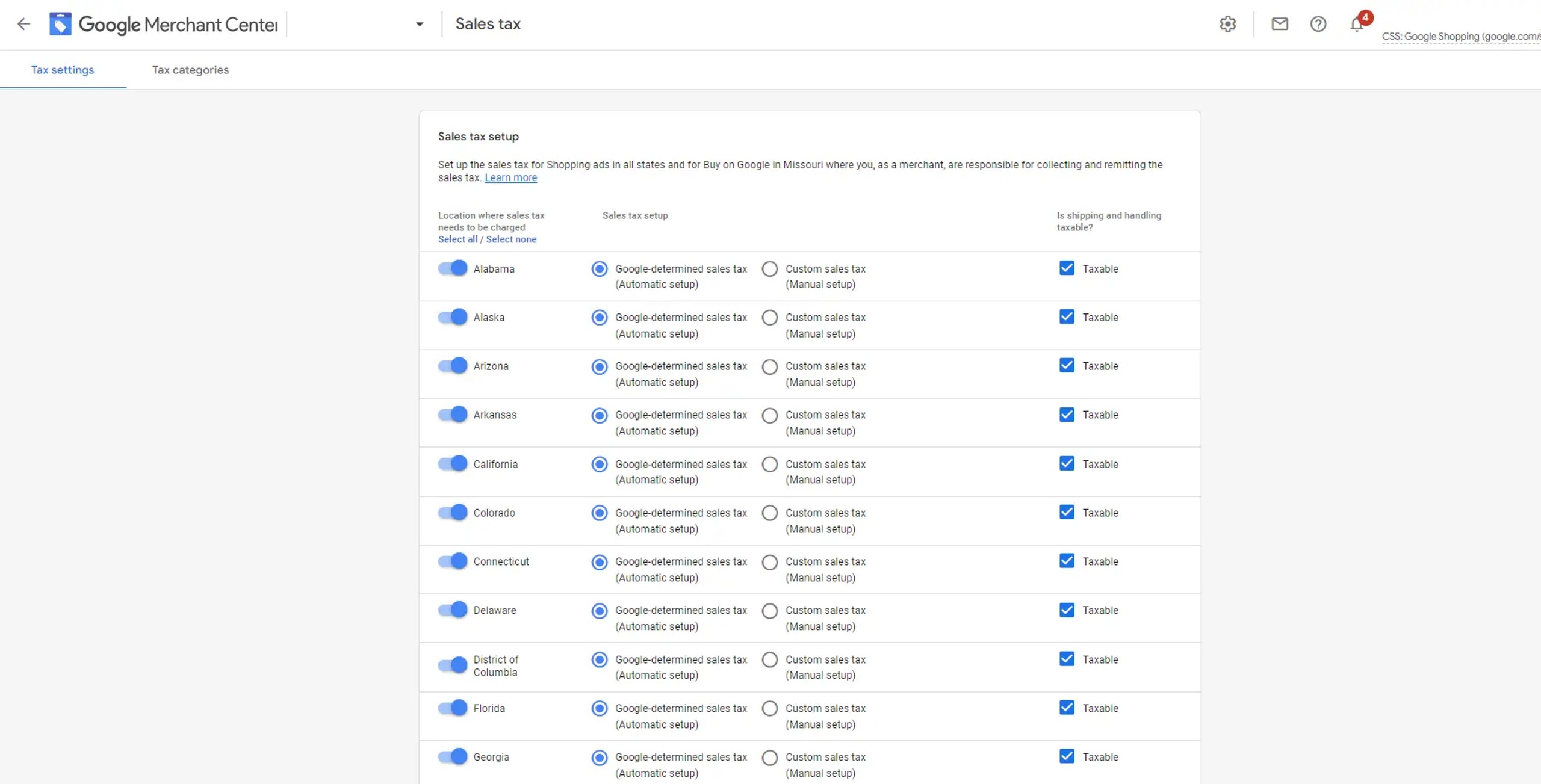Screen dimensions: 1541x784
Task: Uncheck Taxable shipping for Arizona
Action: click(x=1066, y=366)
